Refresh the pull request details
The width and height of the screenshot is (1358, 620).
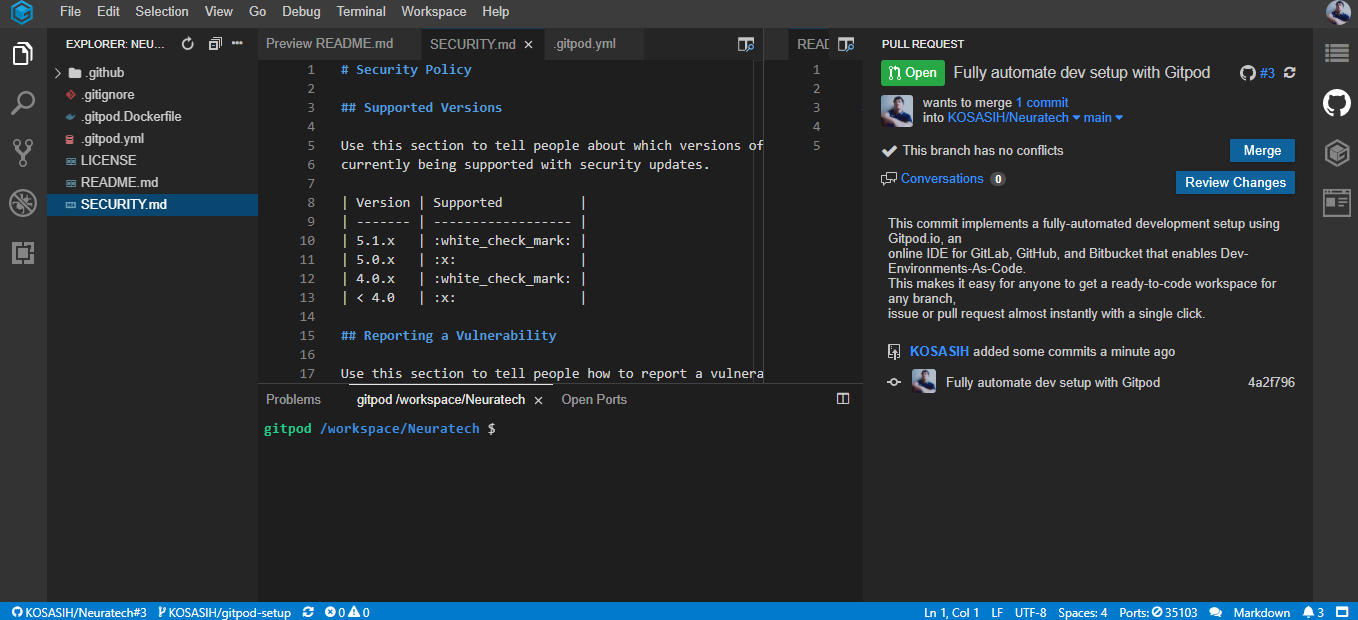click(1290, 73)
